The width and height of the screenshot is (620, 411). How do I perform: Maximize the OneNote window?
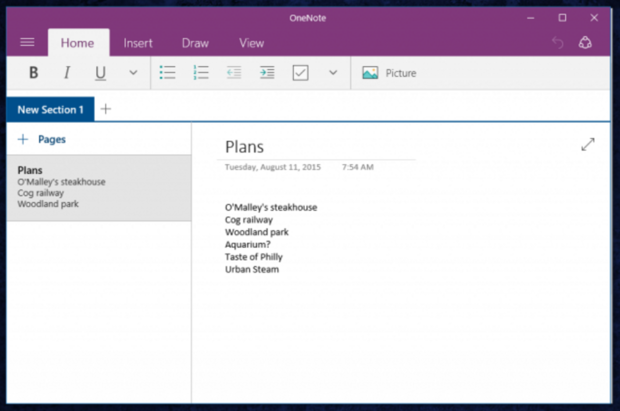coord(562,18)
